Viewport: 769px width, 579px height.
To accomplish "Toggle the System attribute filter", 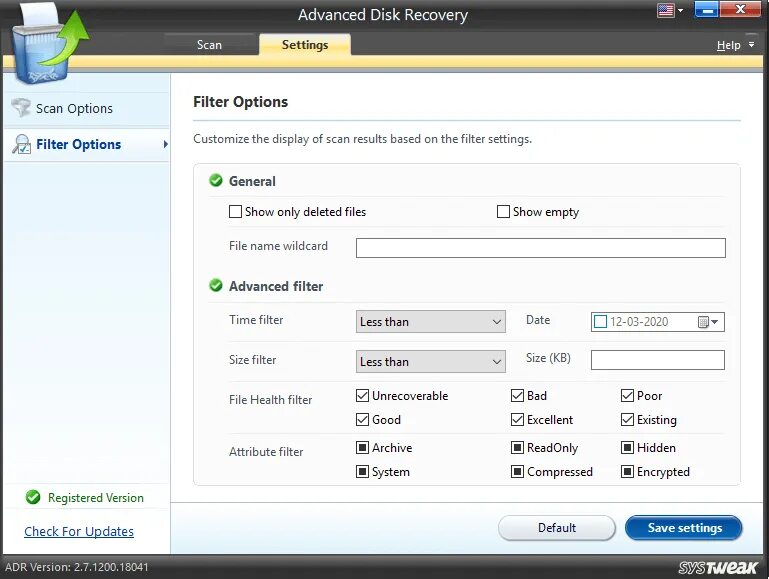I will (362, 472).
